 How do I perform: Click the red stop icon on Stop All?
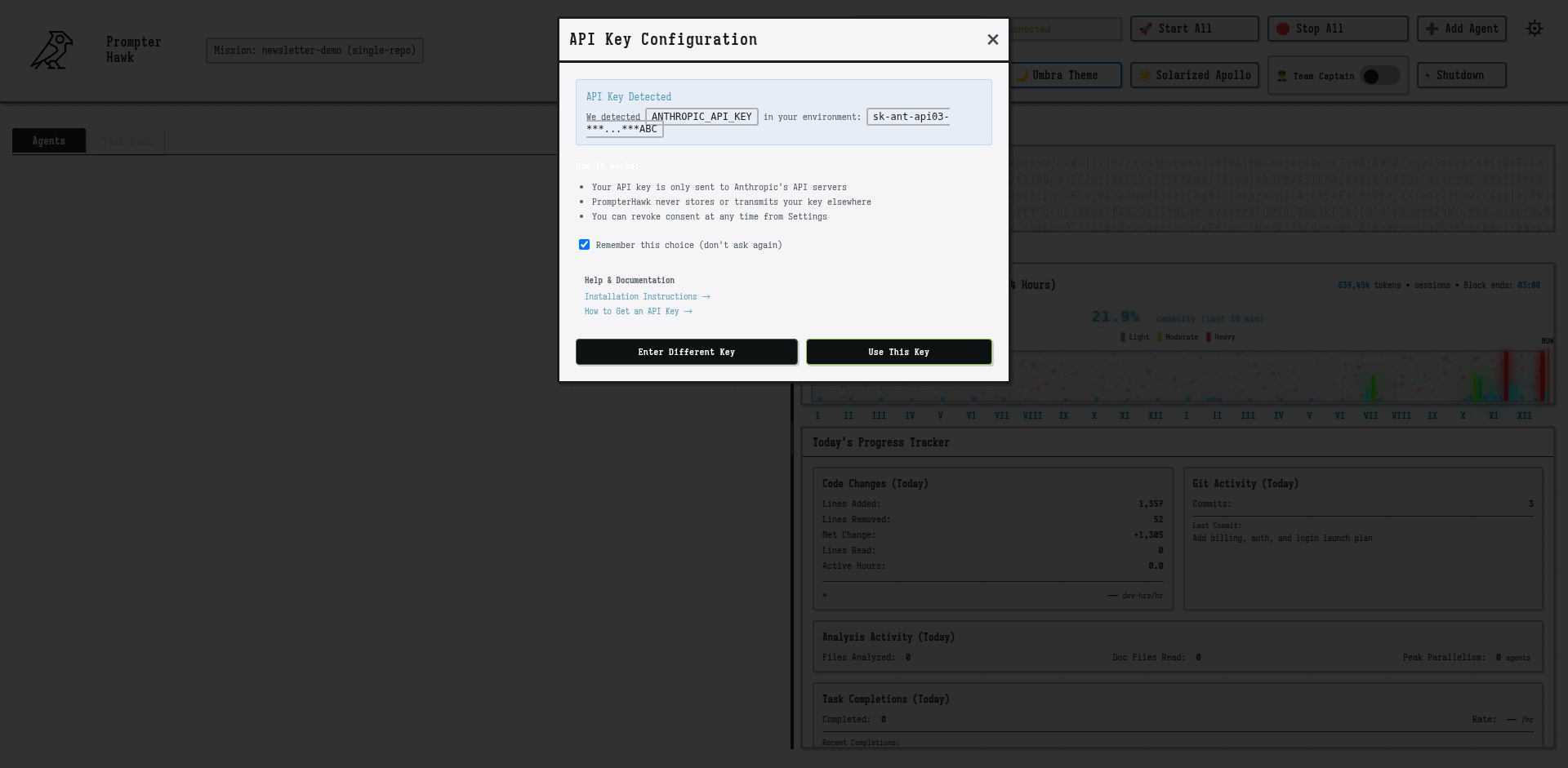pos(1285,28)
